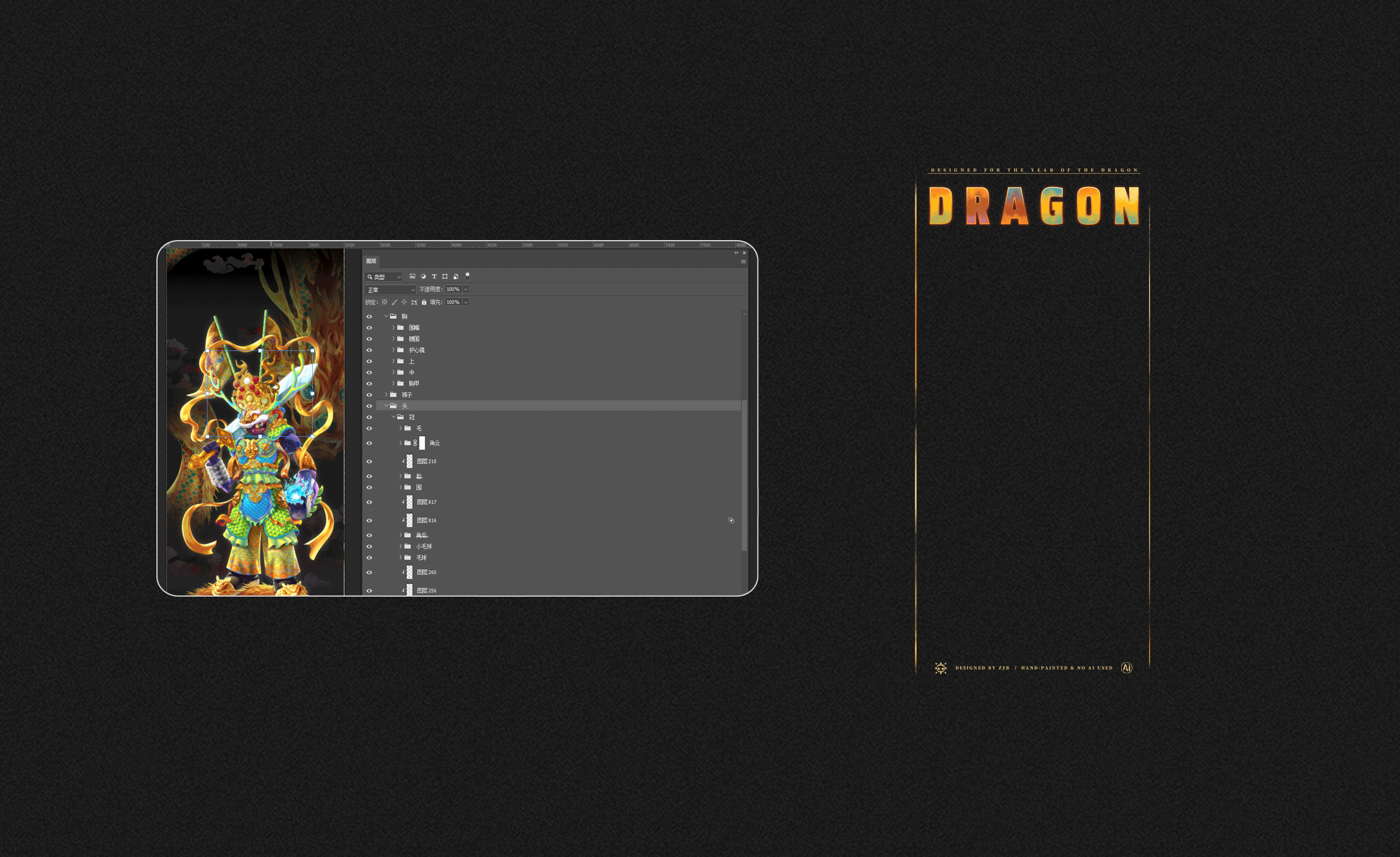The image size is (1400, 857).
Task: Click the 角云 layer mask thumbnail
Action: click(422, 442)
